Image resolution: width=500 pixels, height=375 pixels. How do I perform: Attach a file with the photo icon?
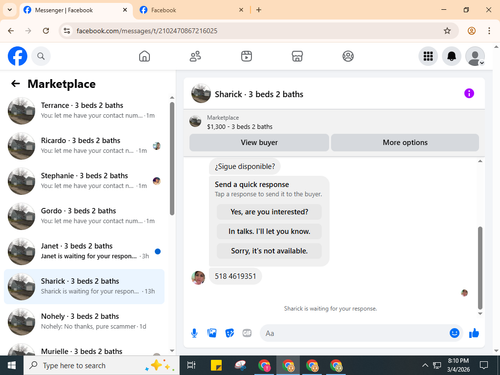(x=212, y=333)
